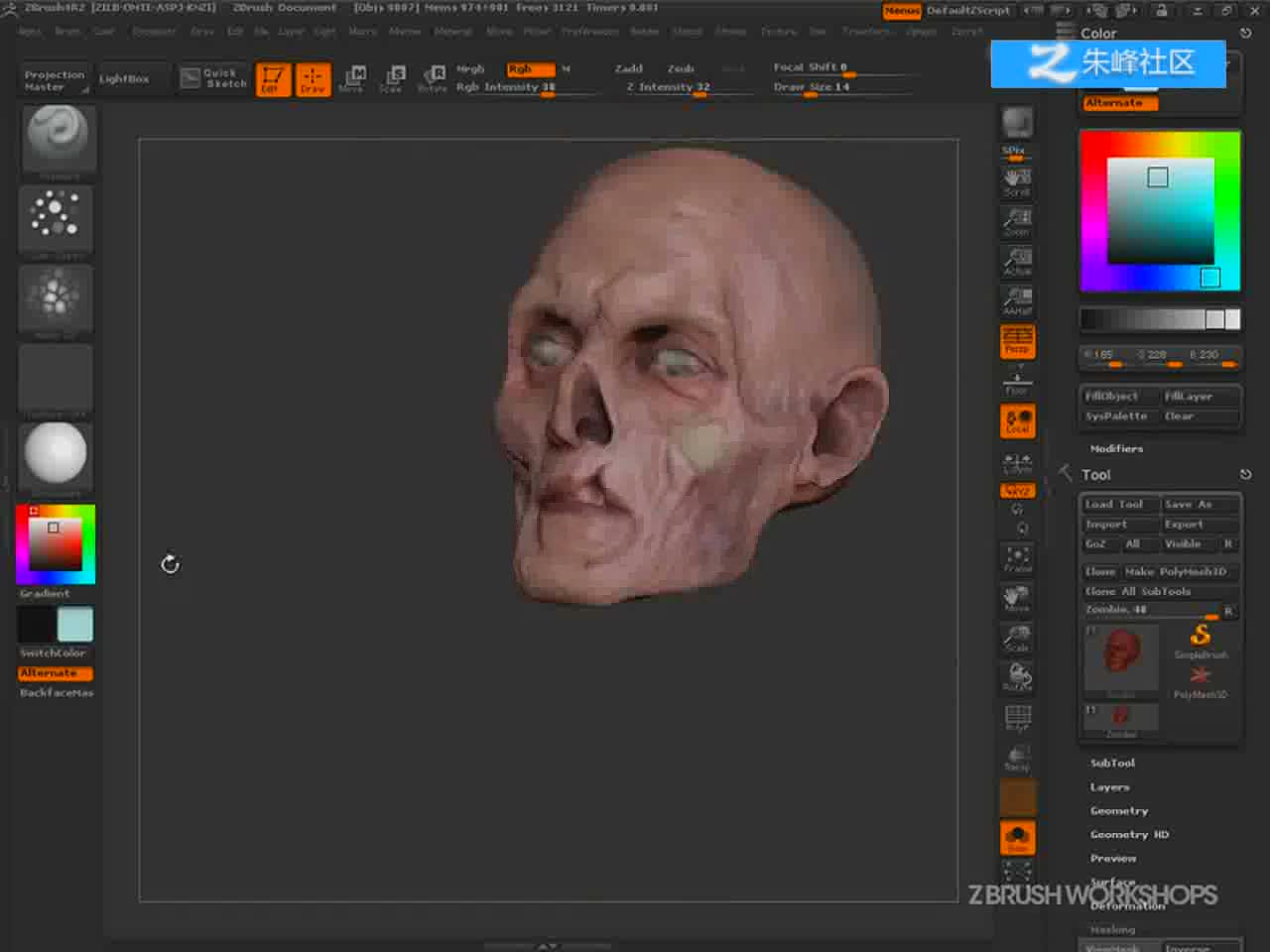Image resolution: width=1270 pixels, height=952 pixels.
Task: Expand the SubTool section
Action: (1112, 763)
